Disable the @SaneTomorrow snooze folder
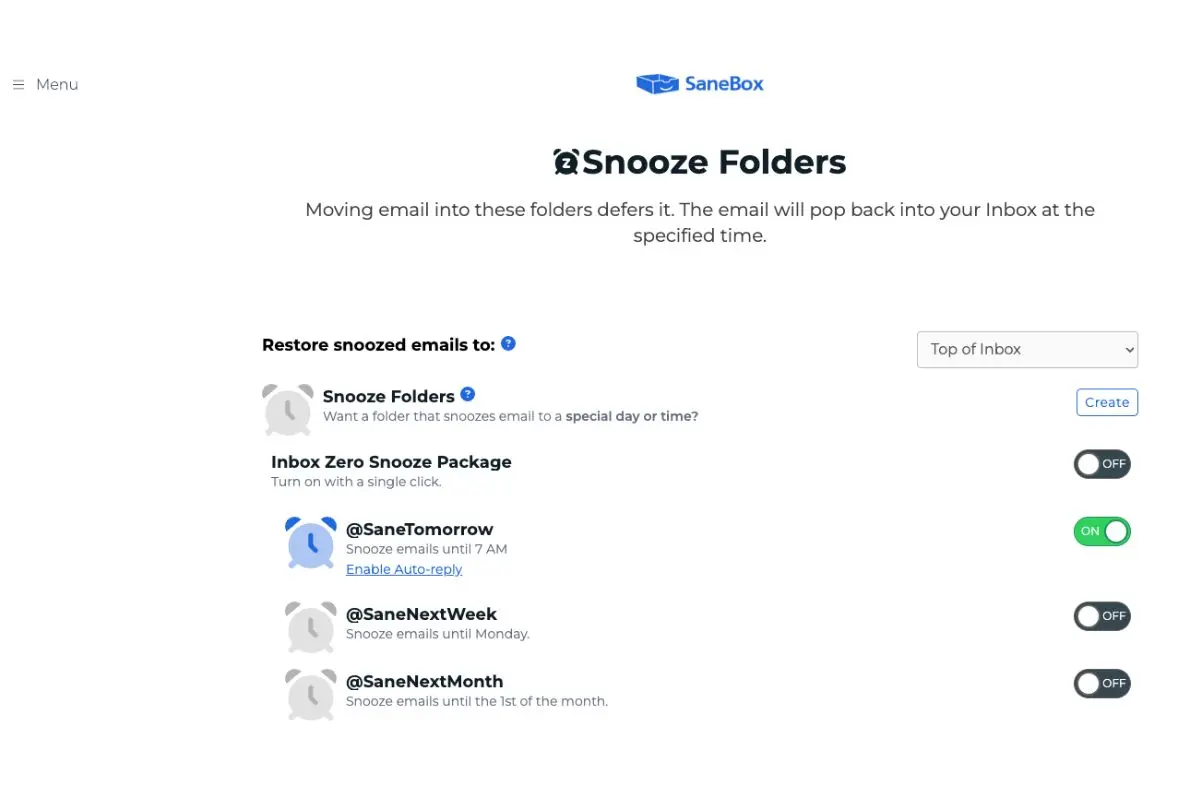The height and width of the screenshot is (800, 1200). click(1102, 531)
